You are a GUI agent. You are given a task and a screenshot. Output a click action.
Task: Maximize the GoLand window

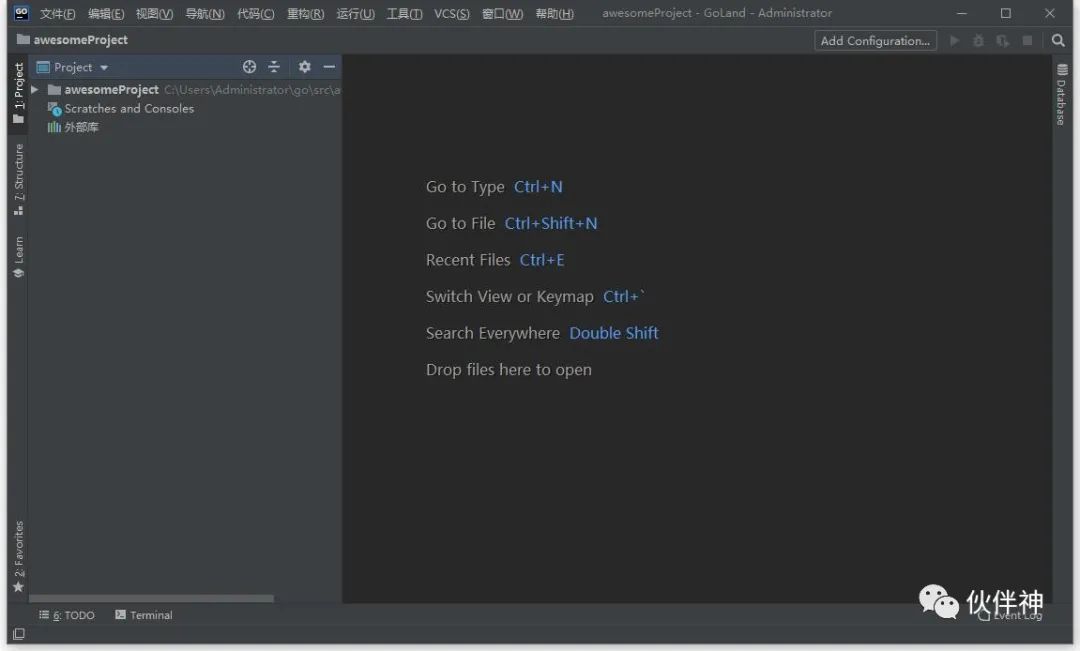click(1006, 13)
